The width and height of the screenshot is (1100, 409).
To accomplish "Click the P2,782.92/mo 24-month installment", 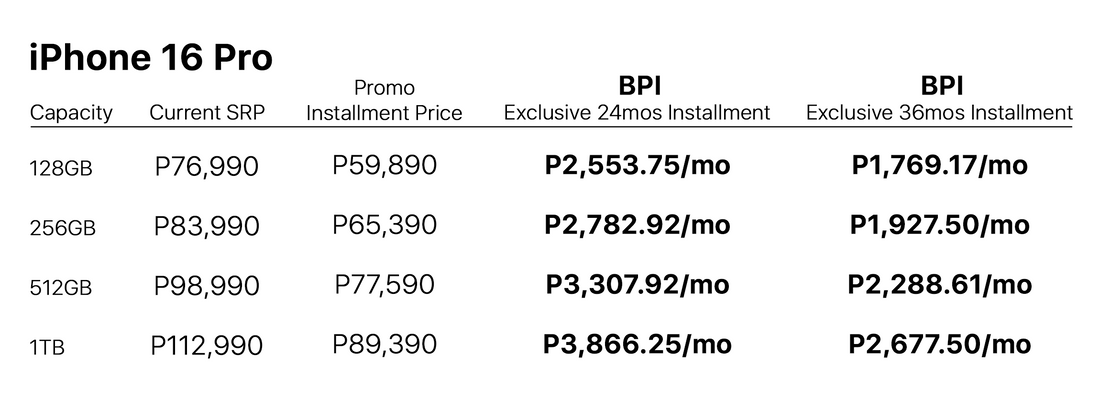I will (637, 226).
